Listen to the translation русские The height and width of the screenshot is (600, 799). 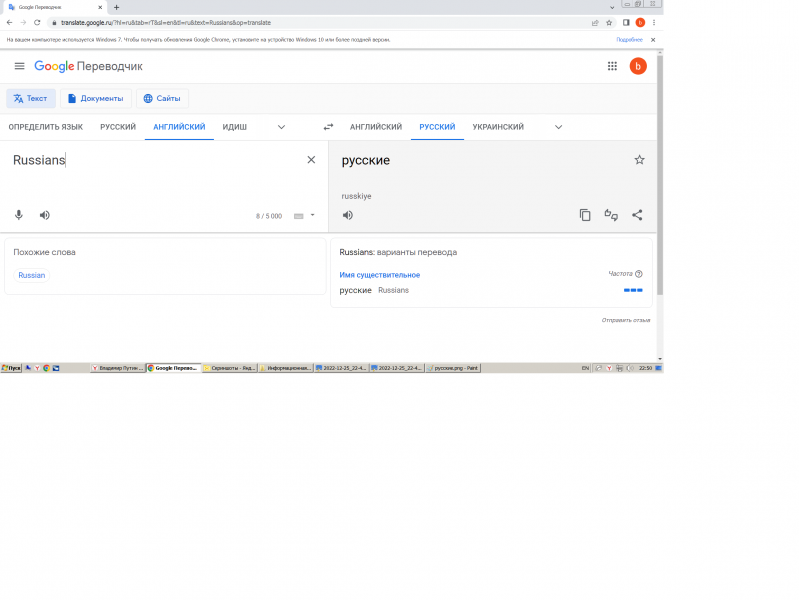click(348, 215)
